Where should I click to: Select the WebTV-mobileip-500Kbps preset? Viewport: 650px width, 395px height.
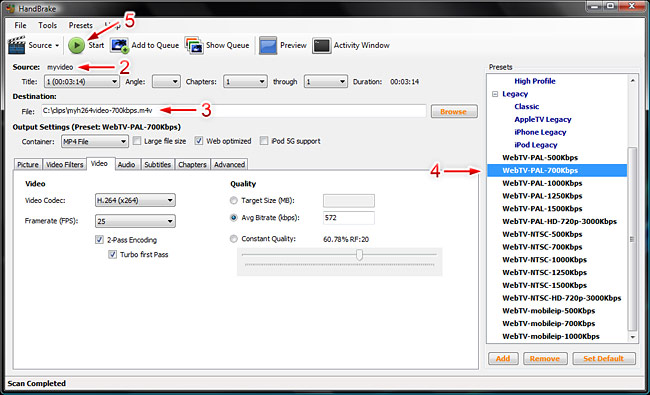click(x=548, y=311)
